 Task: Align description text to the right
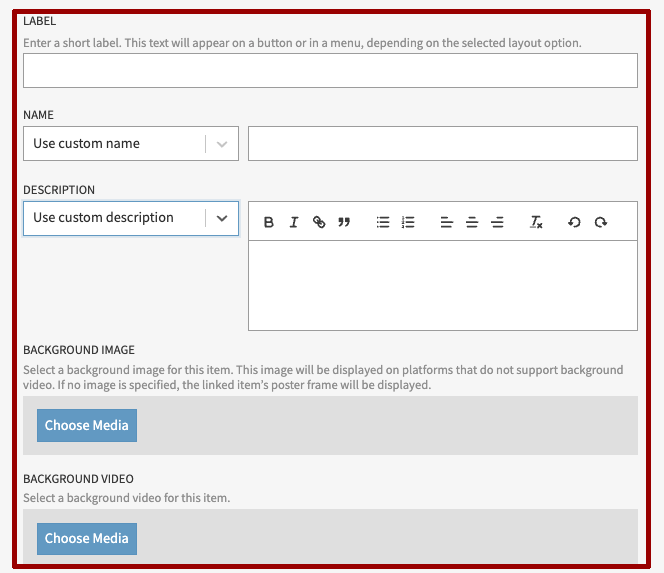point(497,222)
